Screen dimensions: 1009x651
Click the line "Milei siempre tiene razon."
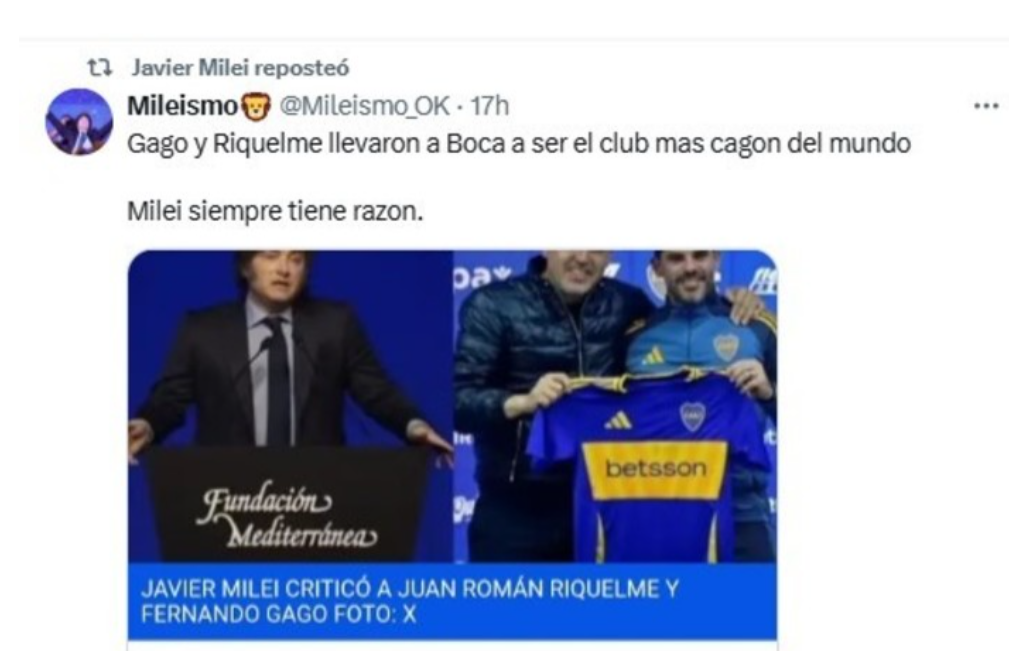pyautogui.click(x=275, y=211)
